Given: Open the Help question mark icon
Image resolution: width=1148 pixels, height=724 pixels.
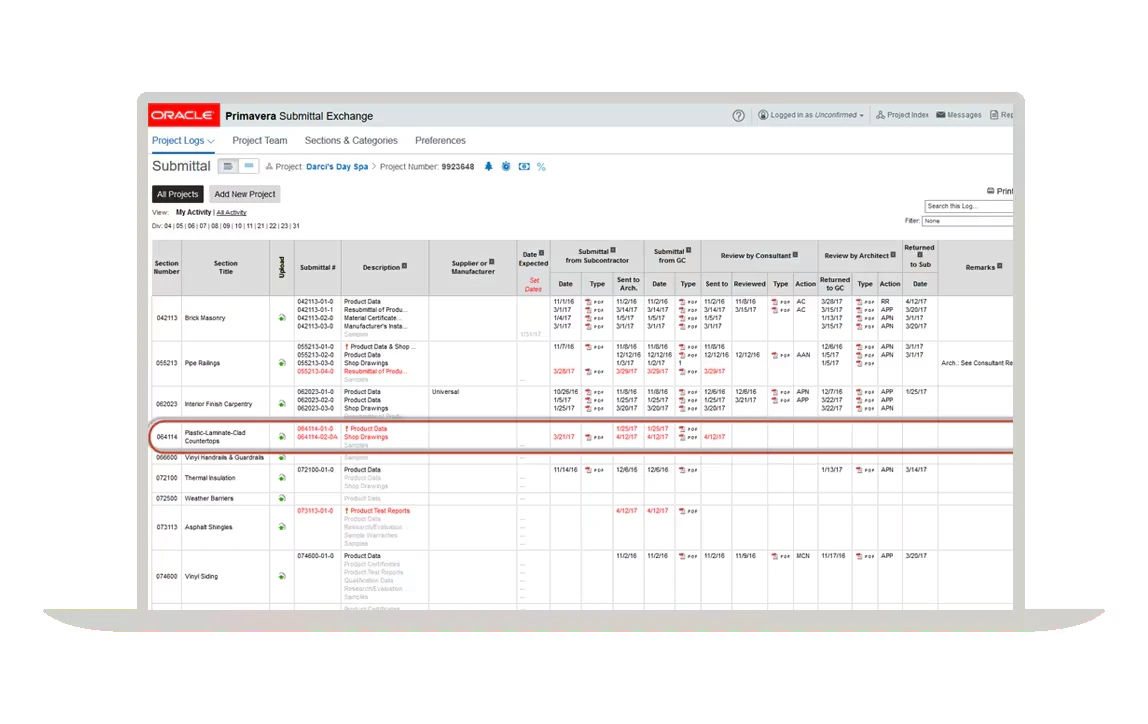Looking at the screenshot, I should pyautogui.click(x=738, y=115).
